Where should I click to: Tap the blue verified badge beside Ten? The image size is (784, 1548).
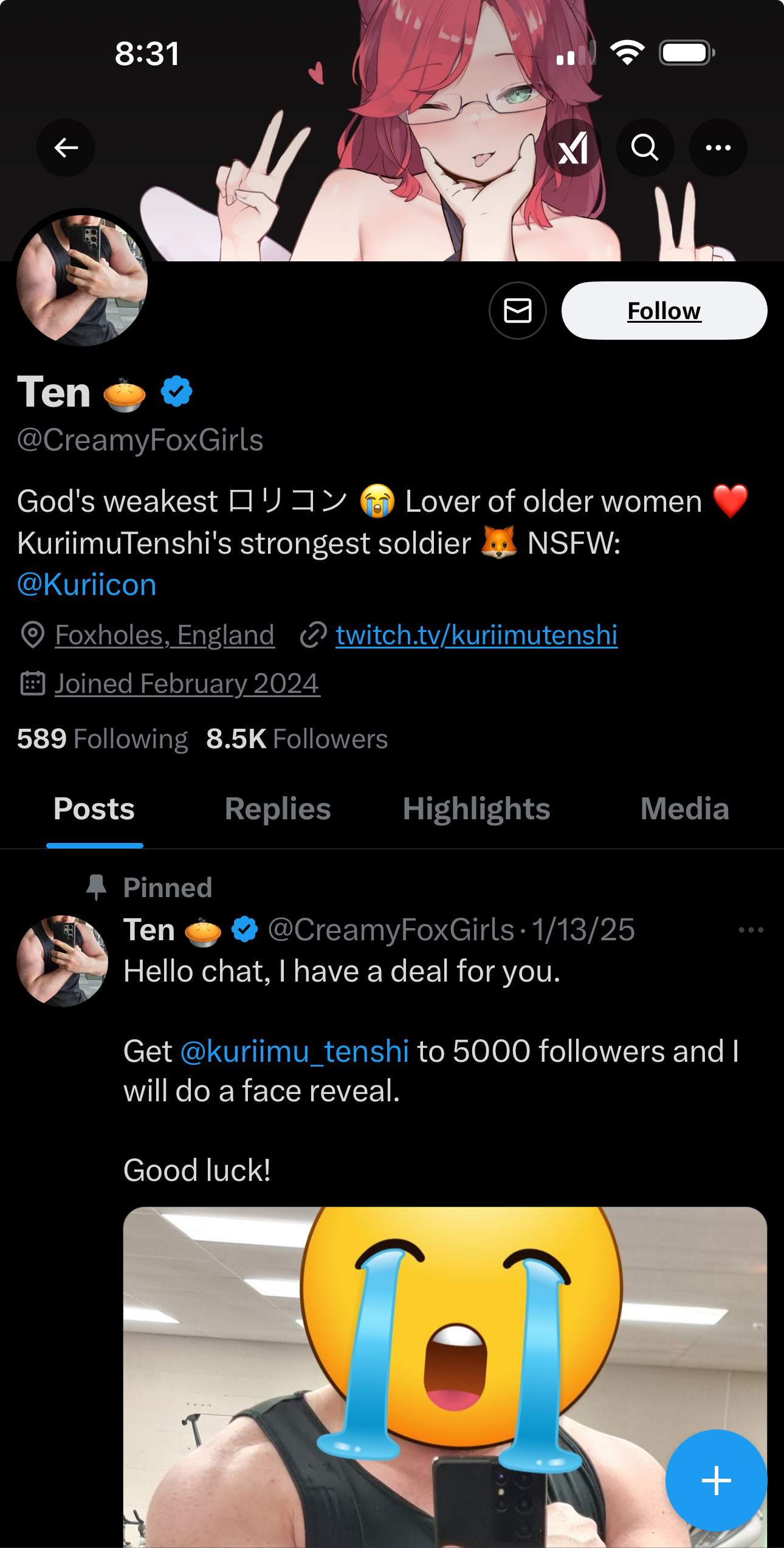(x=176, y=391)
